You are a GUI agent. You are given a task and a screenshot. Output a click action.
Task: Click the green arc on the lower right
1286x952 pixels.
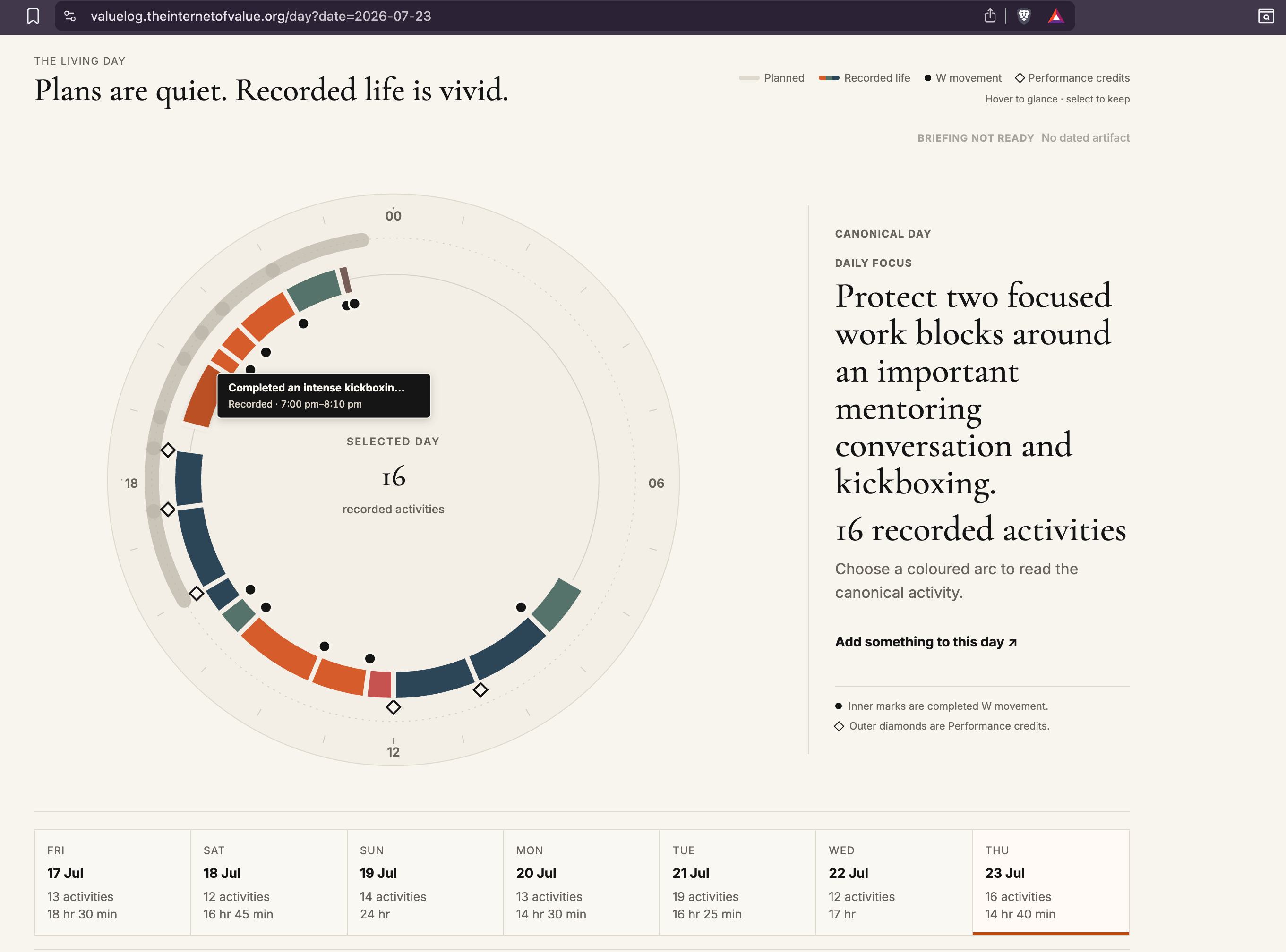[x=556, y=604]
